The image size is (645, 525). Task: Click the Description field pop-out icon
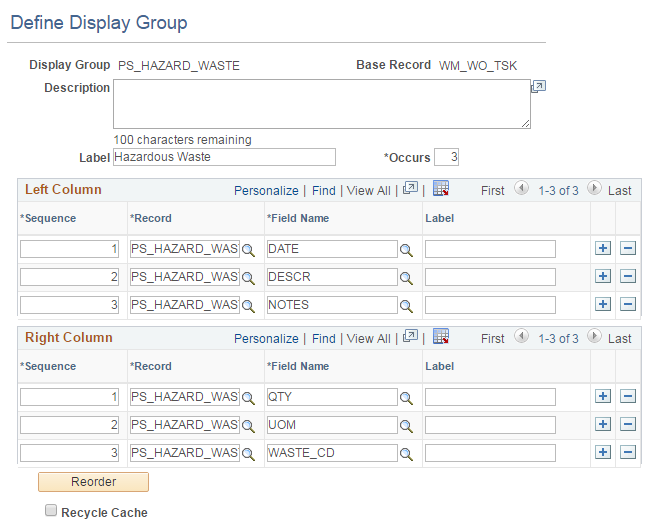[538, 88]
